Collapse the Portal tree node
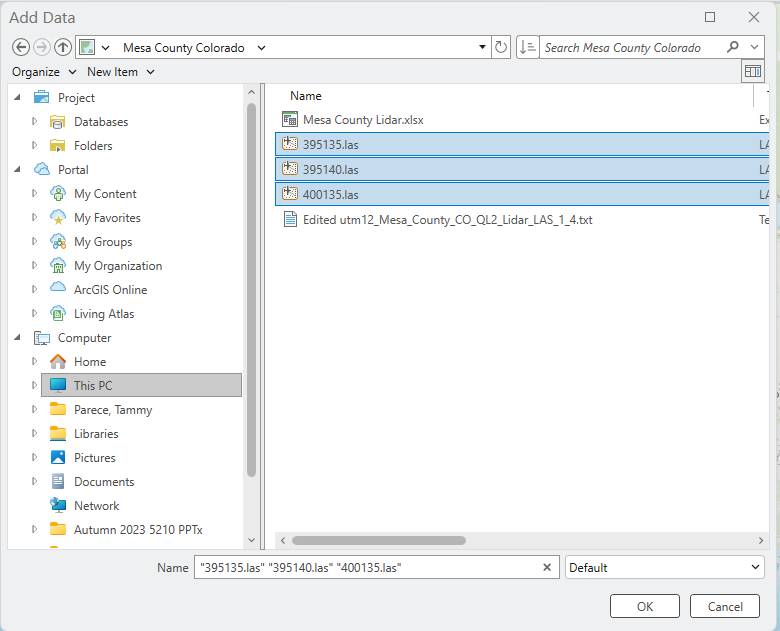The image size is (780, 631). (17, 169)
